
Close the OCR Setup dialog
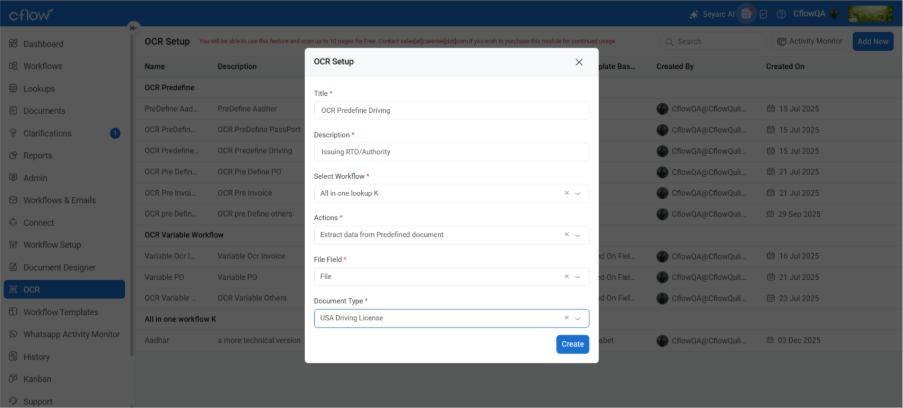pos(579,62)
